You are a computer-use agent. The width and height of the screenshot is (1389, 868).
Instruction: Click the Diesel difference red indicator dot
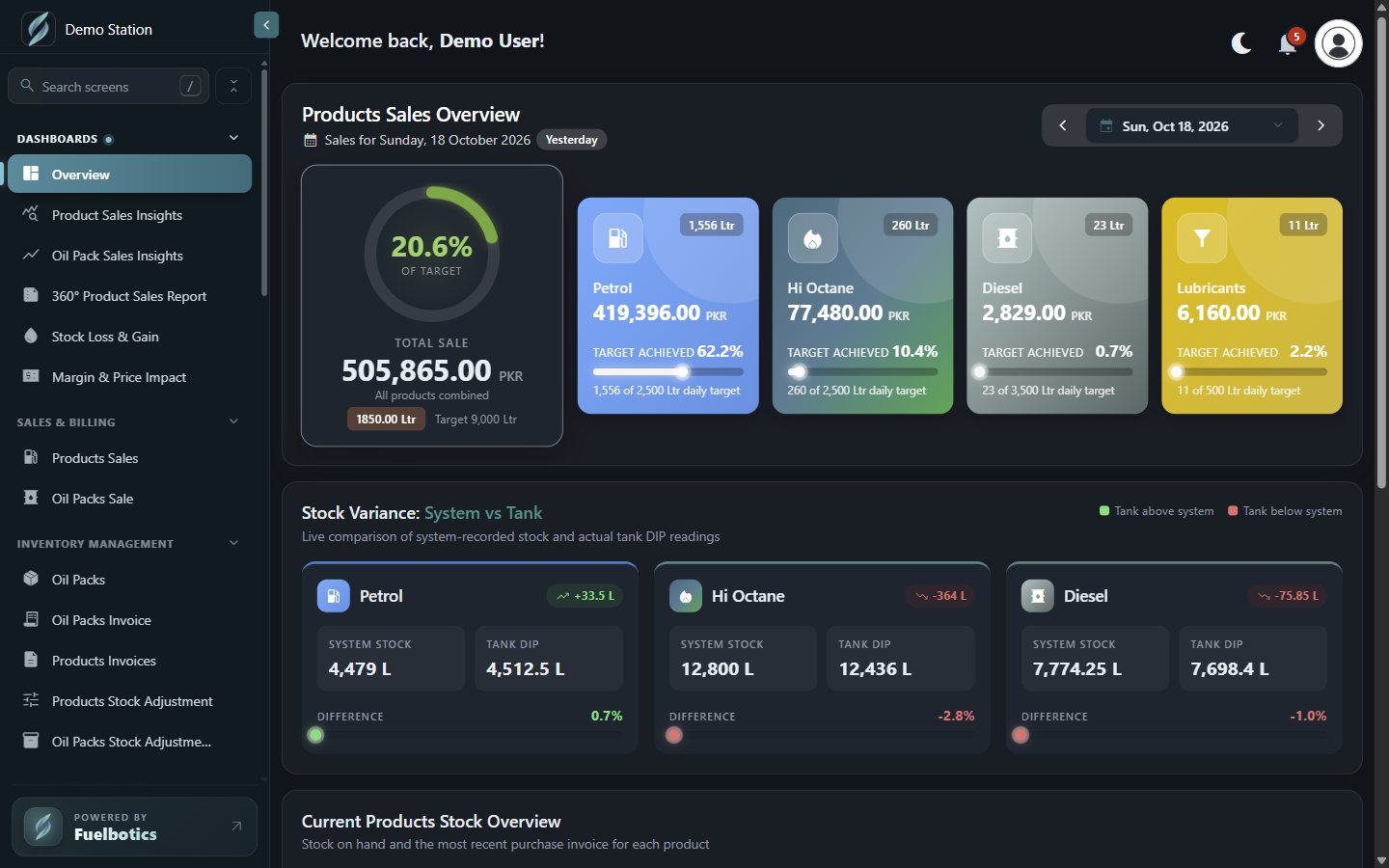point(1021,735)
